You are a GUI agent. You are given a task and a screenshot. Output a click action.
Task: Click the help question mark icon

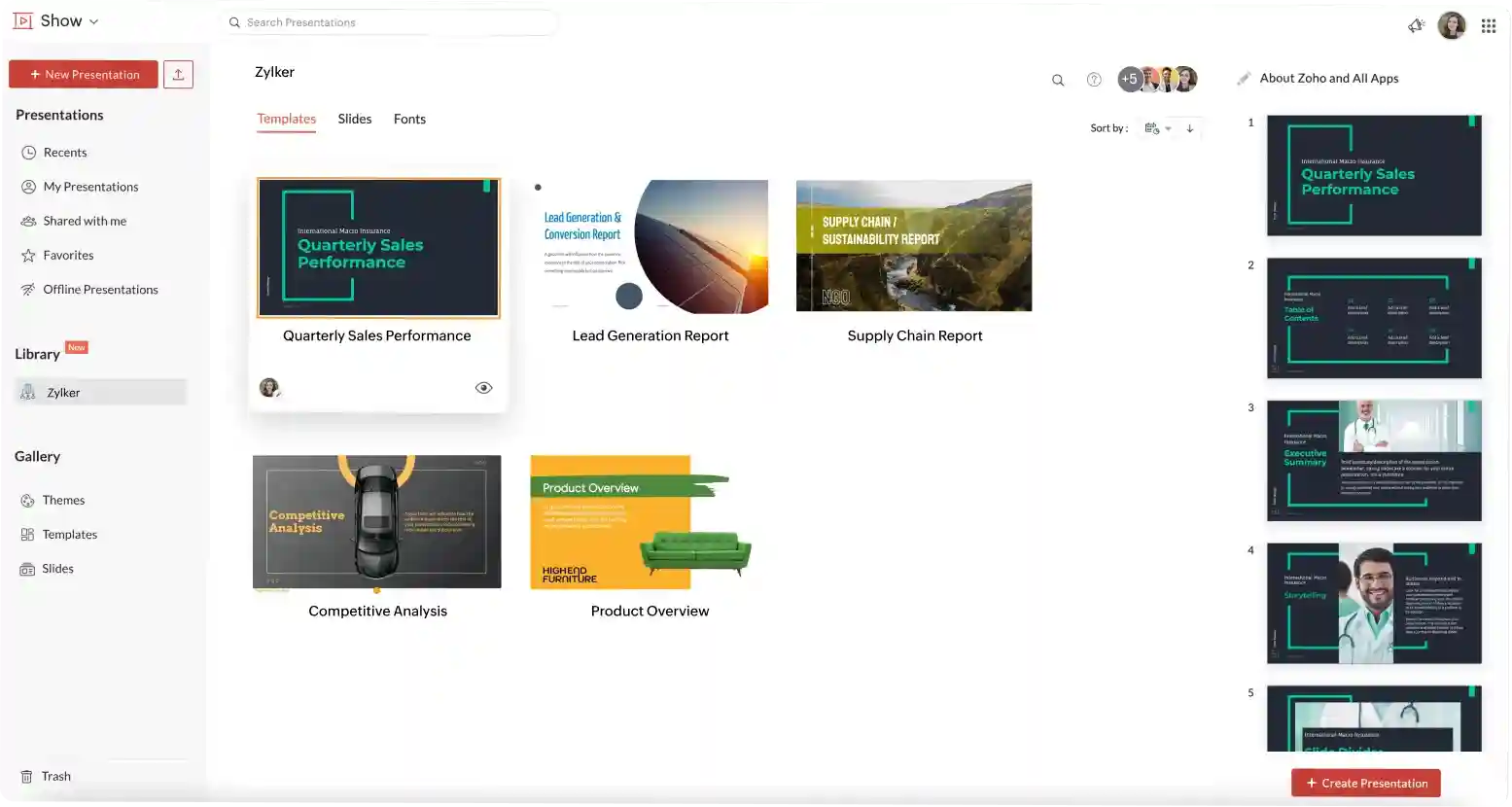coord(1094,80)
